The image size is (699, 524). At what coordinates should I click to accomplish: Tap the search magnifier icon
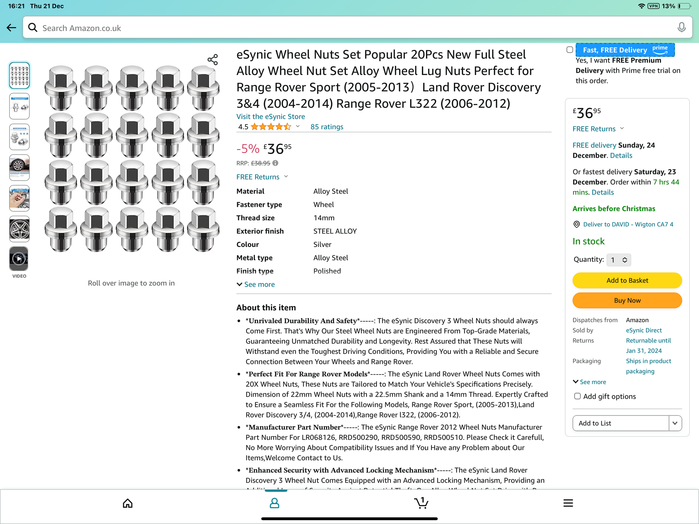(33, 28)
